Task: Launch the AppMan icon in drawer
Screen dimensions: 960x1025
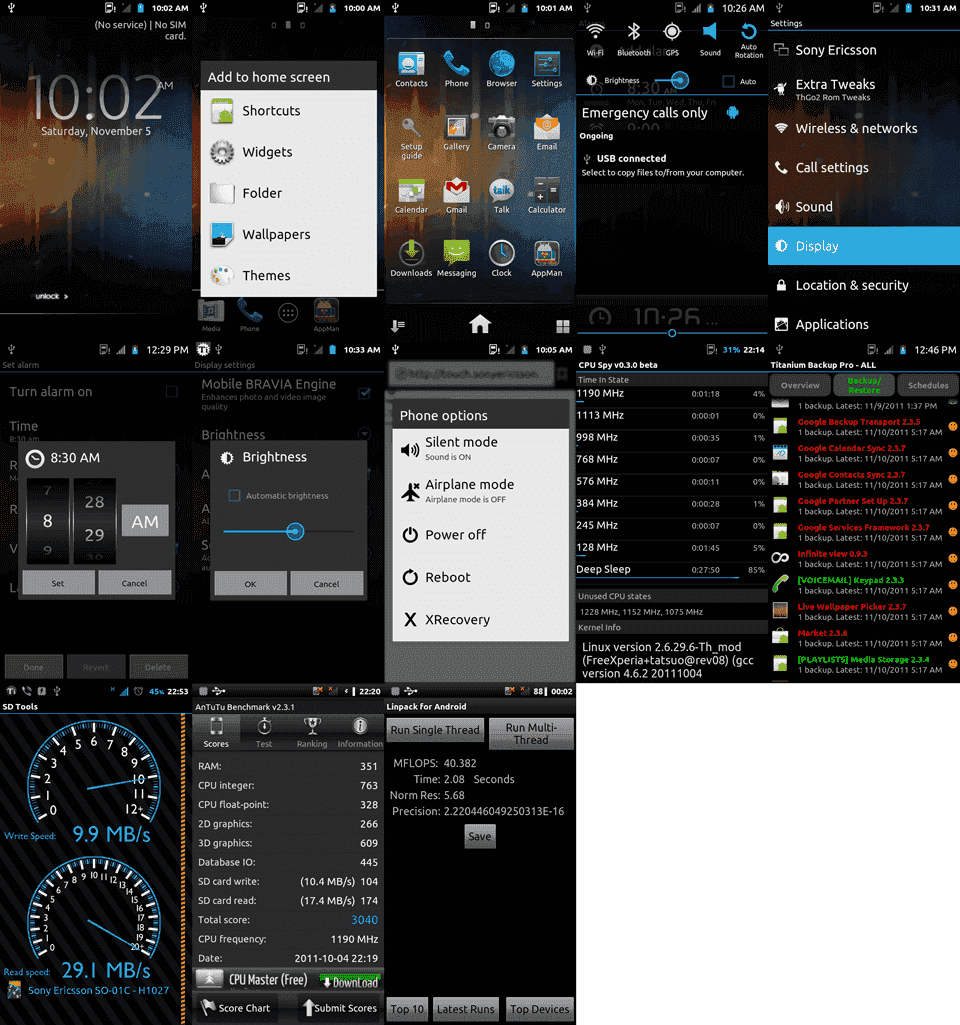Action: click(546, 260)
